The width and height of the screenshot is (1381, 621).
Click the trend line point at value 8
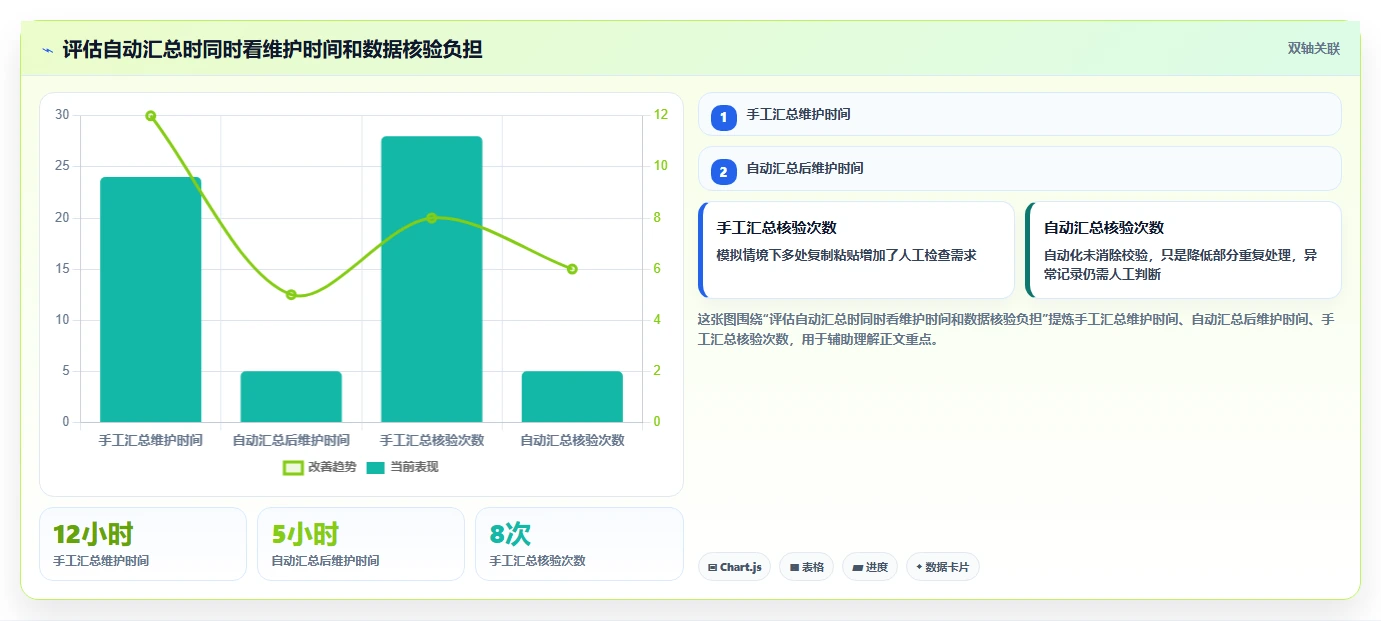[x=432, y=218]
